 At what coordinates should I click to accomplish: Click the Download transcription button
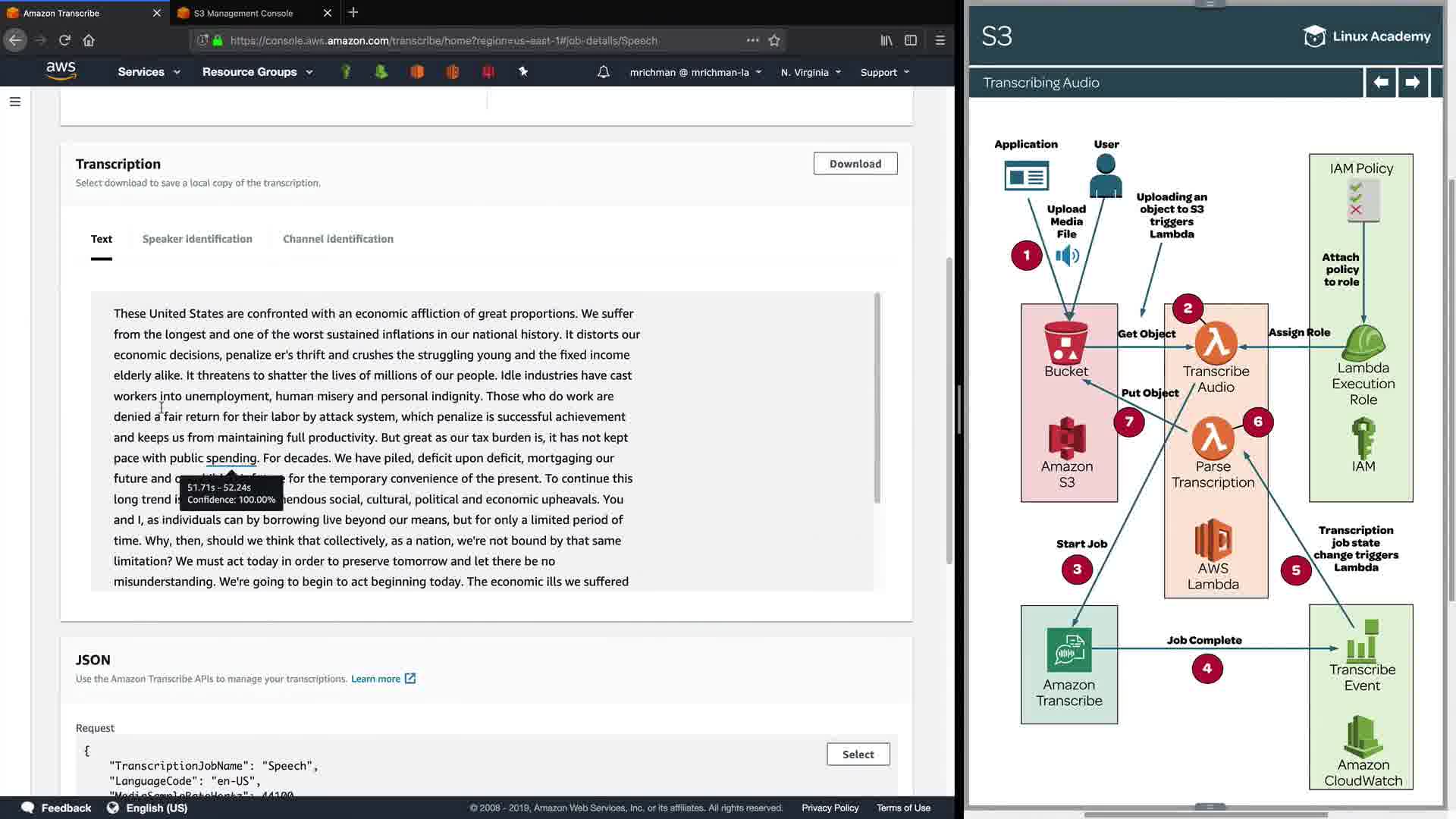coord(855,164)
